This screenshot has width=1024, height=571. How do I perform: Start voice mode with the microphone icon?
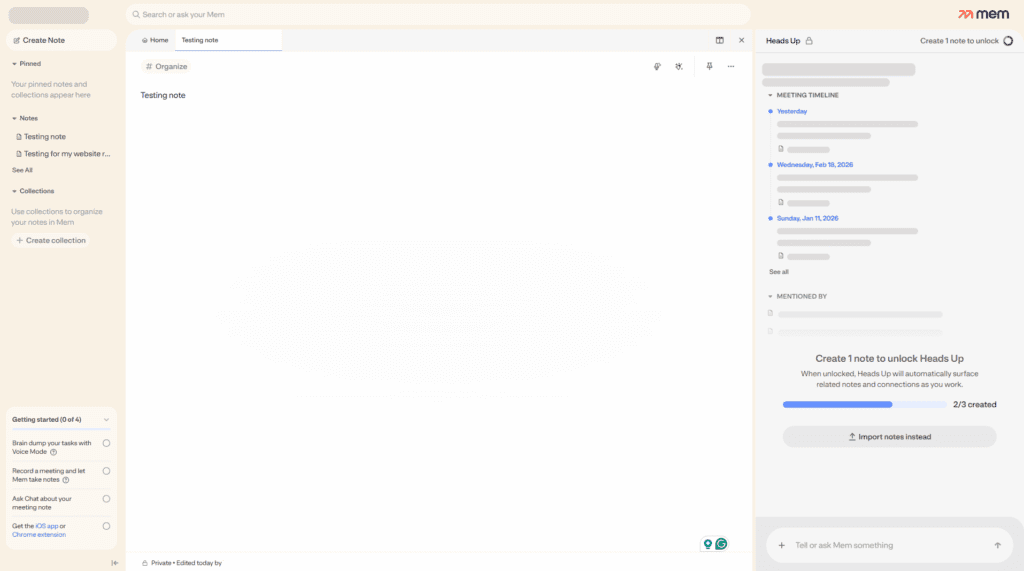click(657, 67)
